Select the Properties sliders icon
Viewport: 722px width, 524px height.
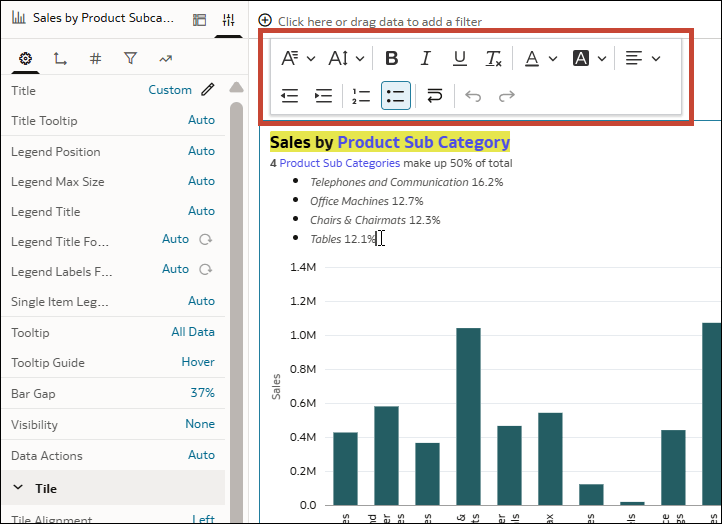228,20
